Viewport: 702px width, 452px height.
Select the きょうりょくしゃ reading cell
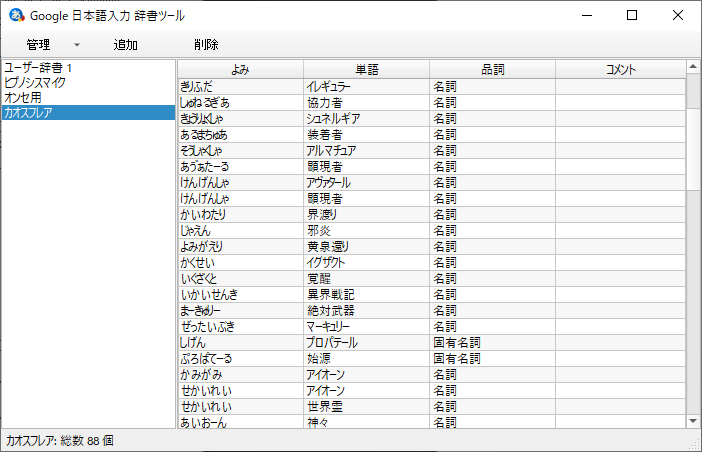[240, 119]
